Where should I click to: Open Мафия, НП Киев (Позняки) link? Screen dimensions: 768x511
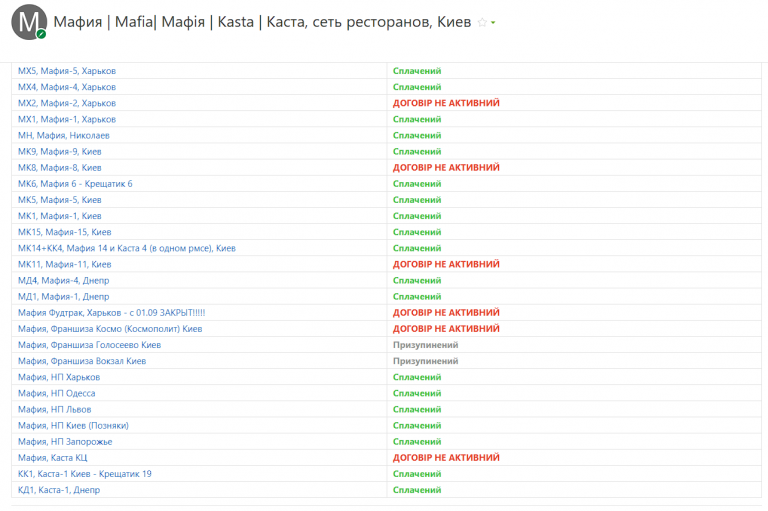(x=73, y=426)
